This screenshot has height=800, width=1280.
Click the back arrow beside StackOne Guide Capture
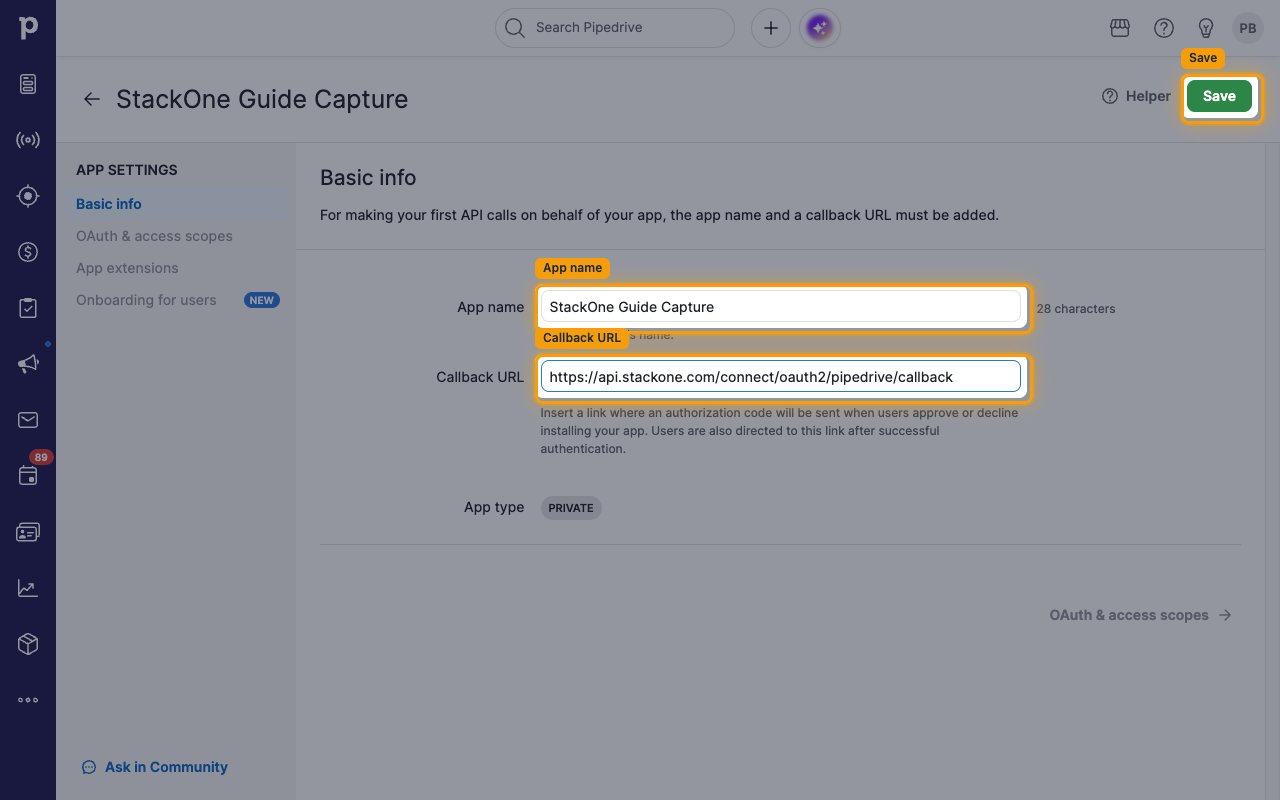(91, 99)
